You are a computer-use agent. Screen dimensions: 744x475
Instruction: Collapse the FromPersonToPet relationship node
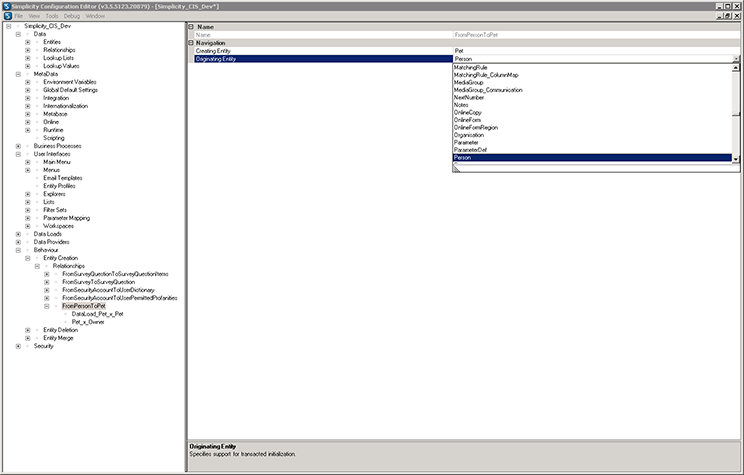(47, 306)
